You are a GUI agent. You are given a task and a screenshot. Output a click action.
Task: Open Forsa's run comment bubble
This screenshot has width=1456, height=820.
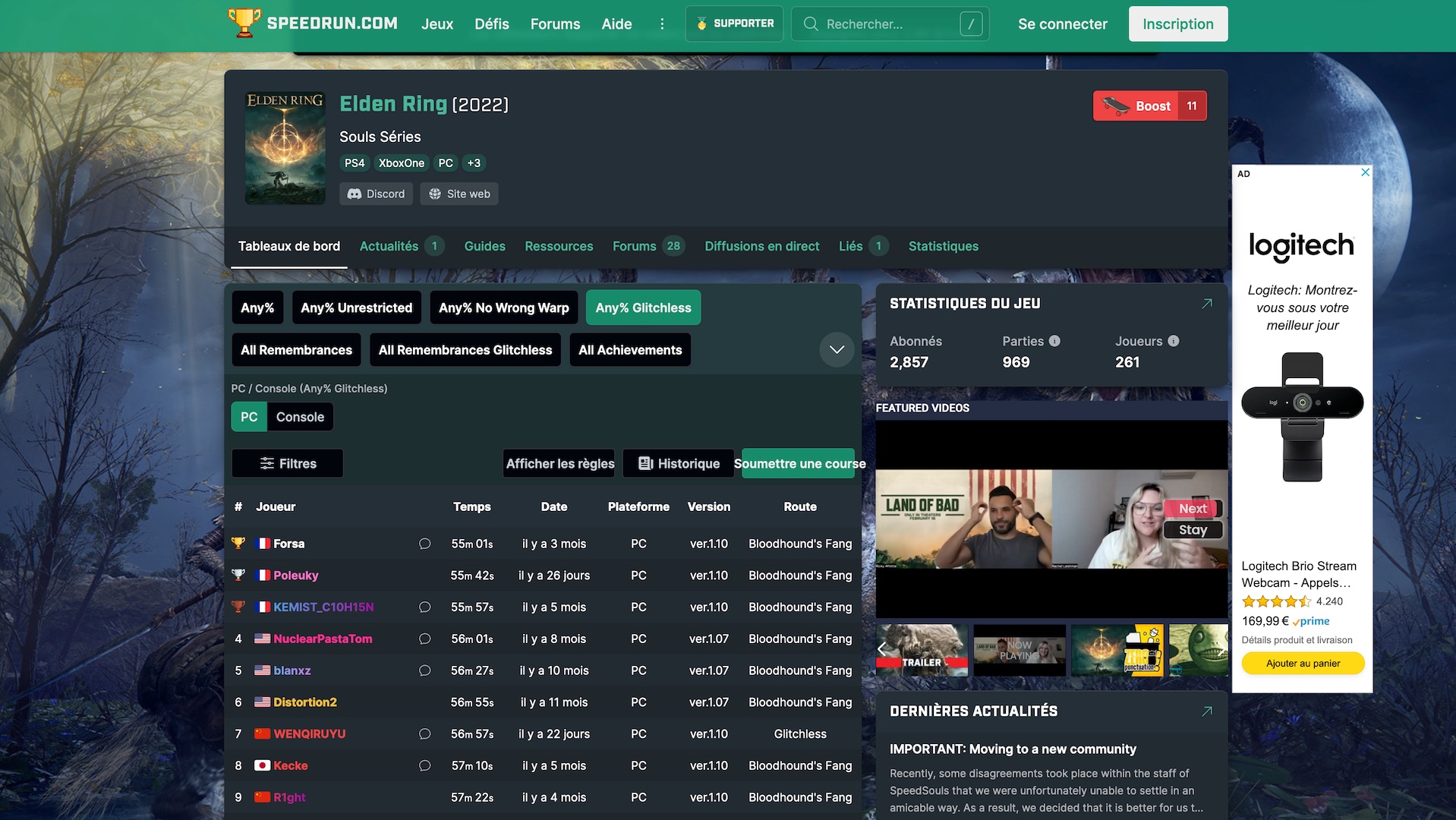424,544
